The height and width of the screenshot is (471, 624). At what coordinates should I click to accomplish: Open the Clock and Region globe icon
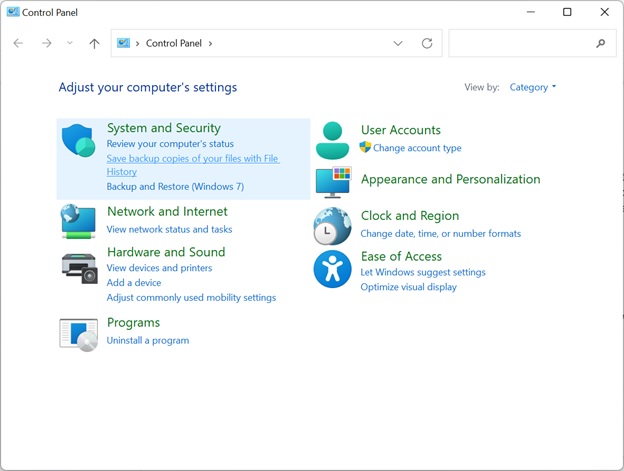[x=332, y=226]
